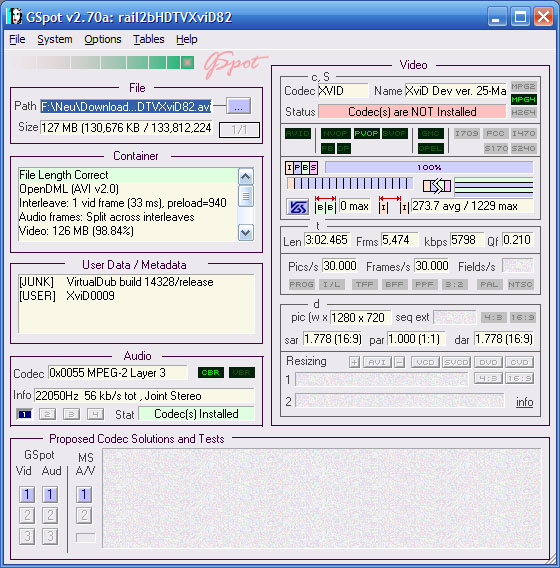
Task: Click the GSpot app icon in title bar
Action: pyautogui.click(x=14, y=16)
